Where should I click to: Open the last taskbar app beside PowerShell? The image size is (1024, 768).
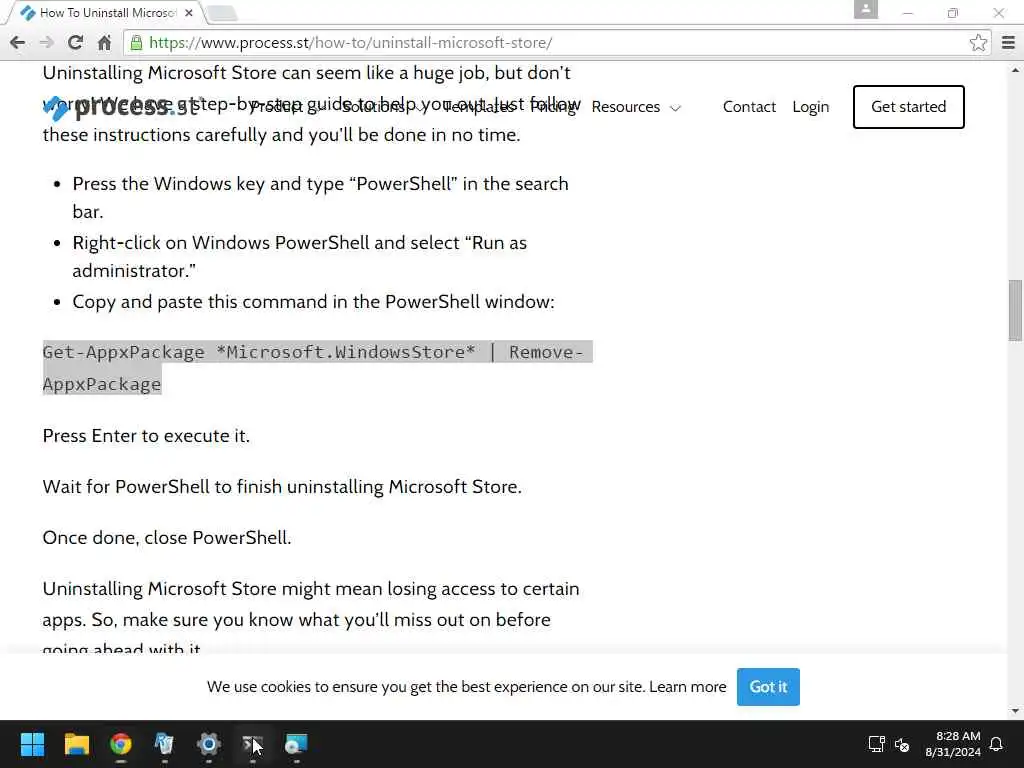point(296,744)
